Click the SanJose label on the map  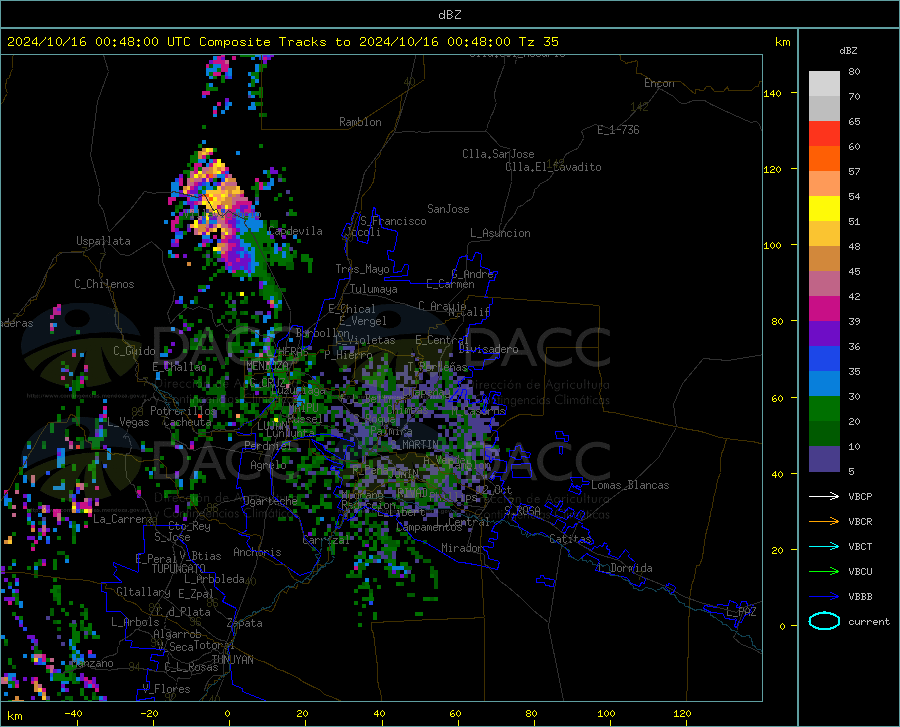(x=448, y=209)
